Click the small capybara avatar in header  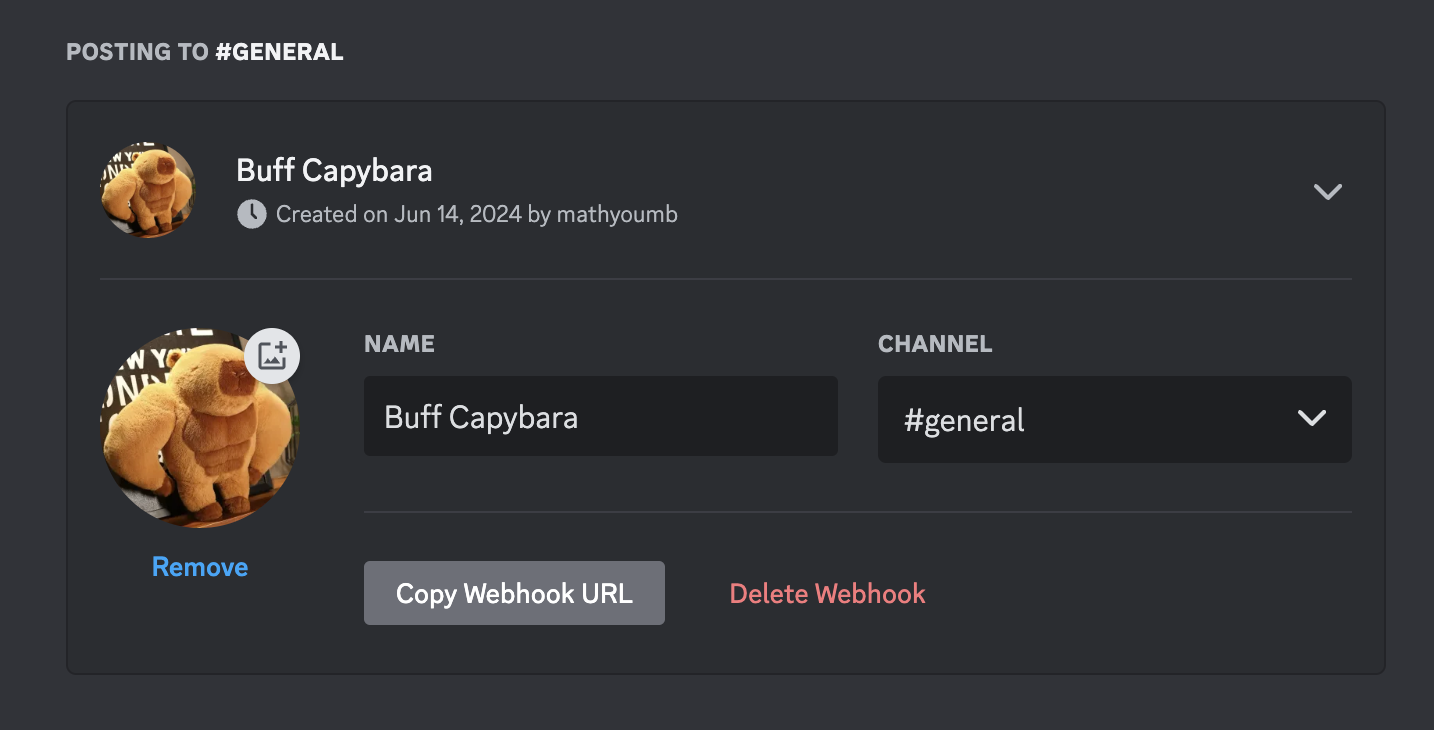[x=148, y=190]
